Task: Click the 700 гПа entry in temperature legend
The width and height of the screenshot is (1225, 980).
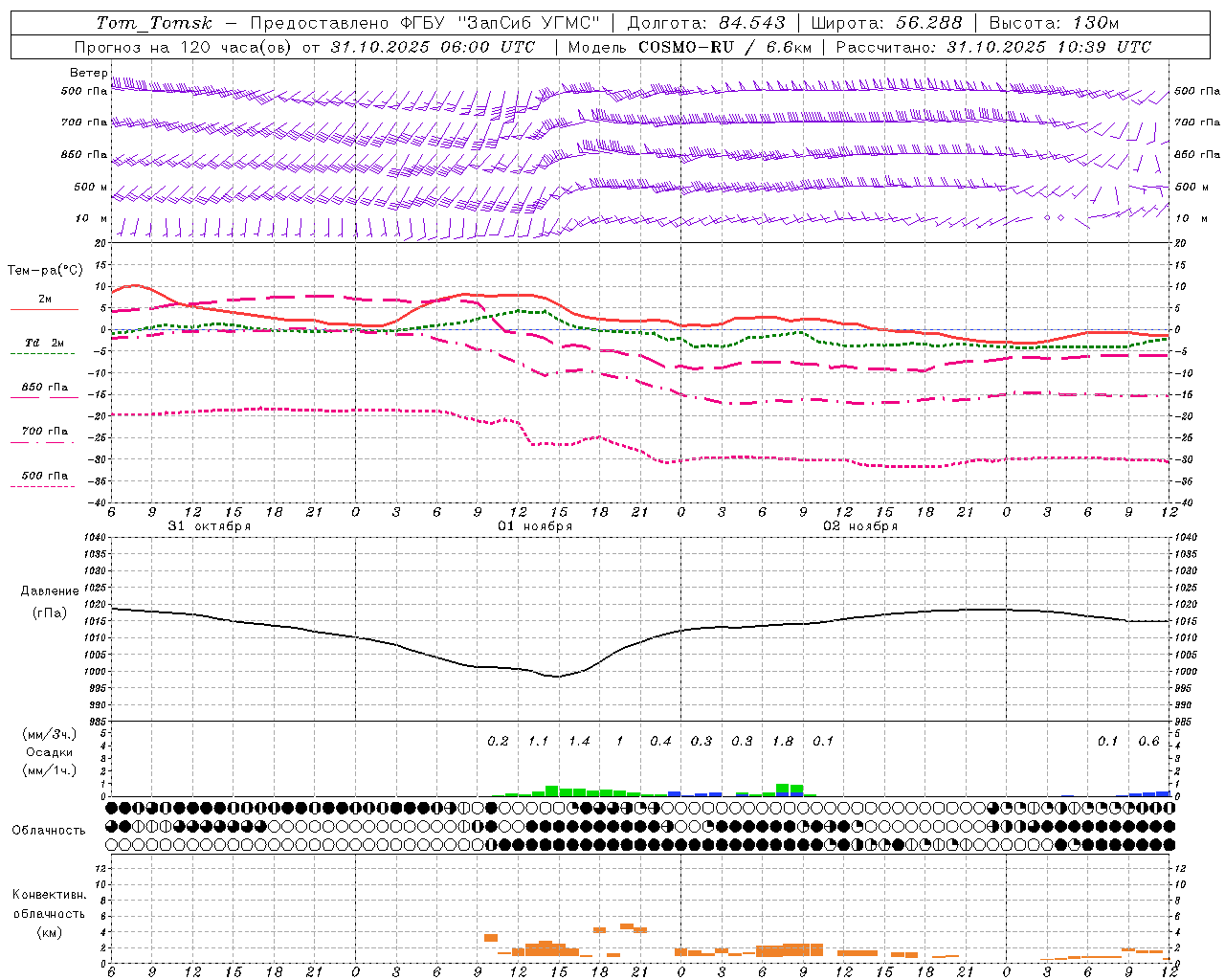Action: tap(45, 432)
